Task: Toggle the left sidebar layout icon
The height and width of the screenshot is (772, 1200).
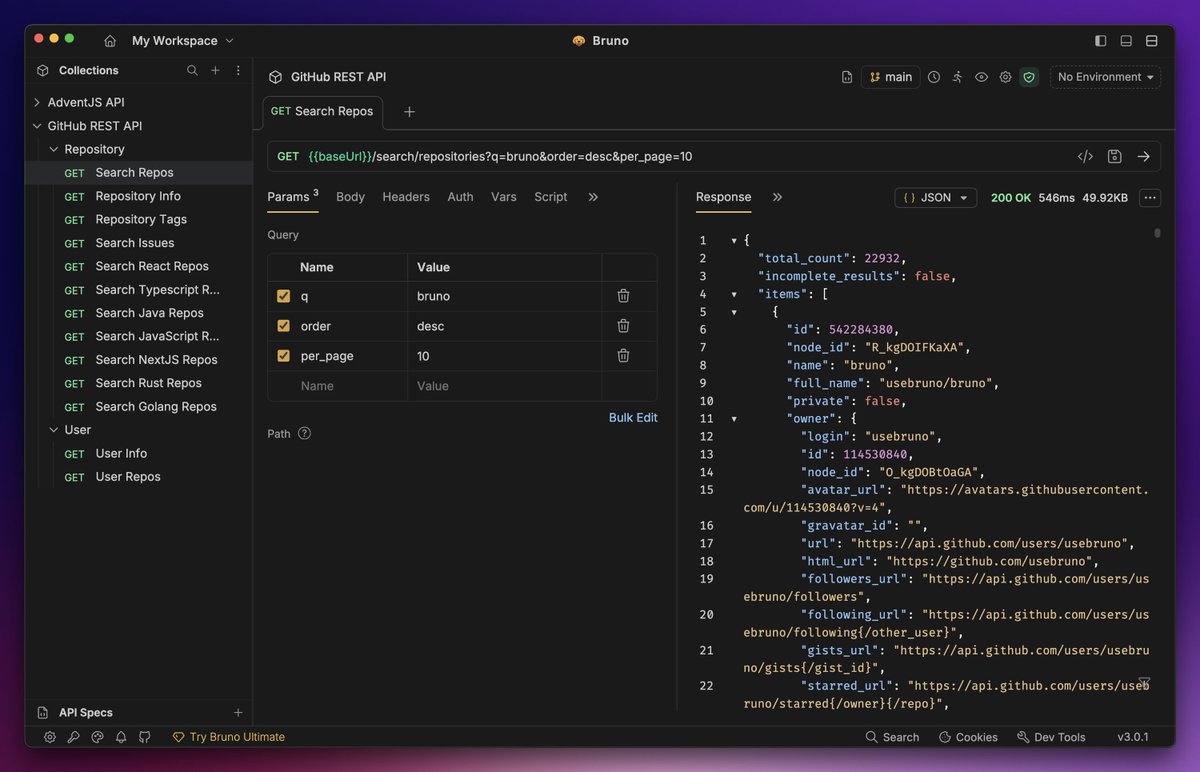Action: (x=1101, y=41)
